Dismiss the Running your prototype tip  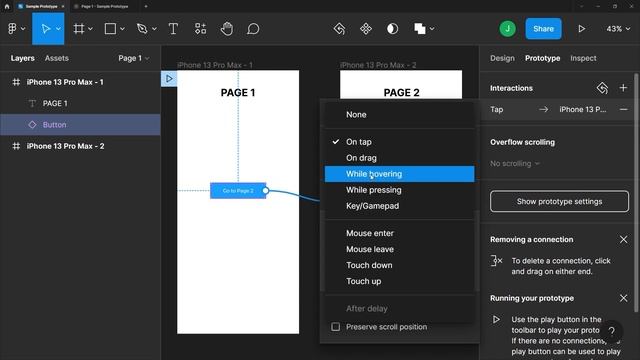tap(623, 298)
